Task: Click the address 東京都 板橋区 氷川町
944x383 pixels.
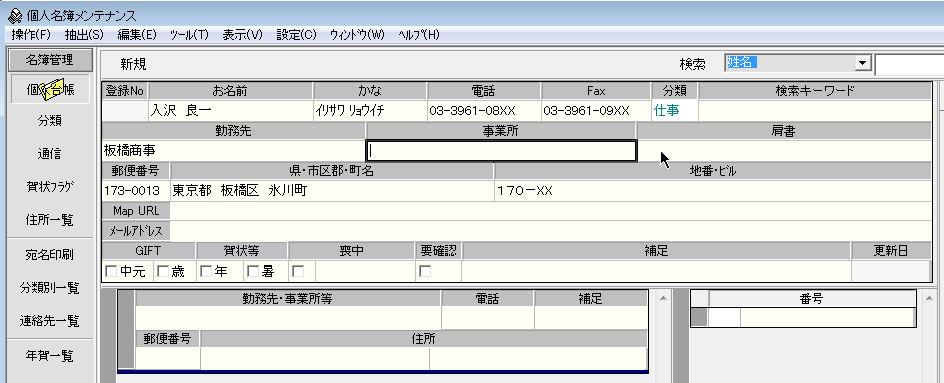Action: point(332,191)
